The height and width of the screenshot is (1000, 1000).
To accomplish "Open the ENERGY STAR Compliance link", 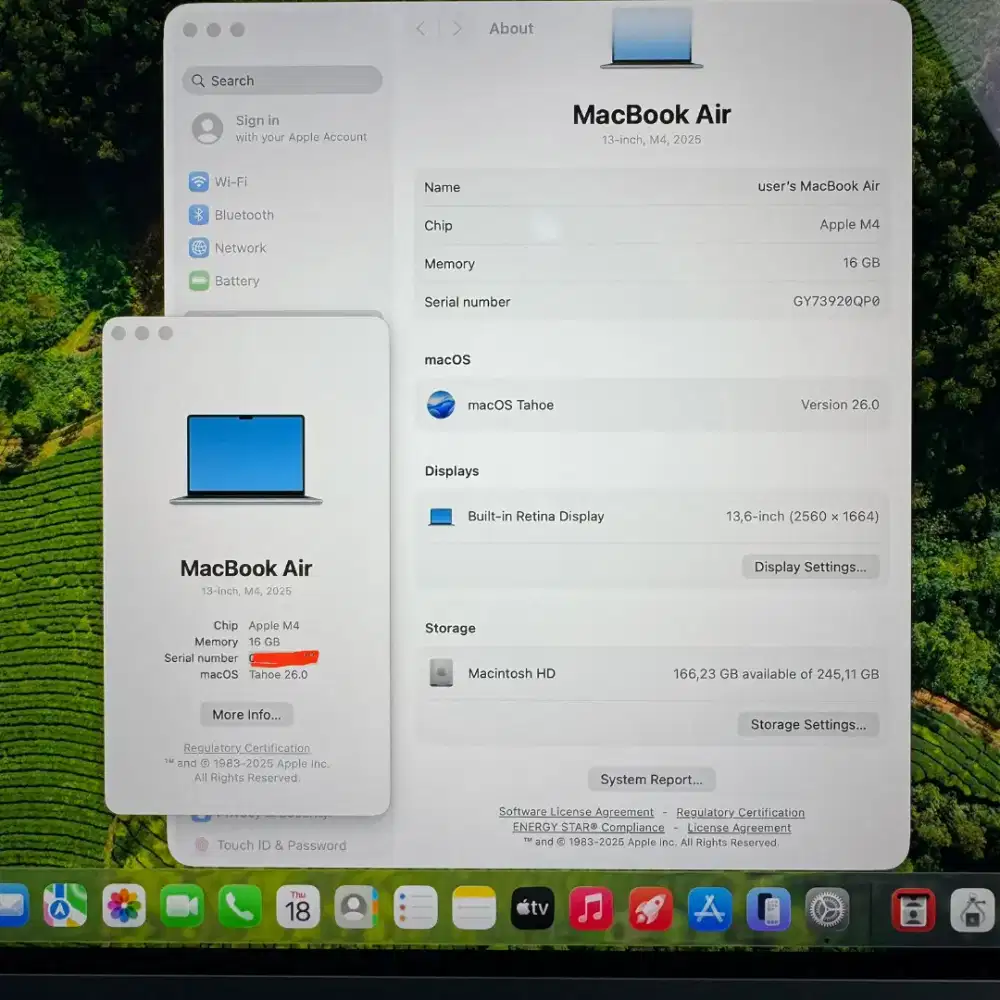I will (x=588, y=827).
